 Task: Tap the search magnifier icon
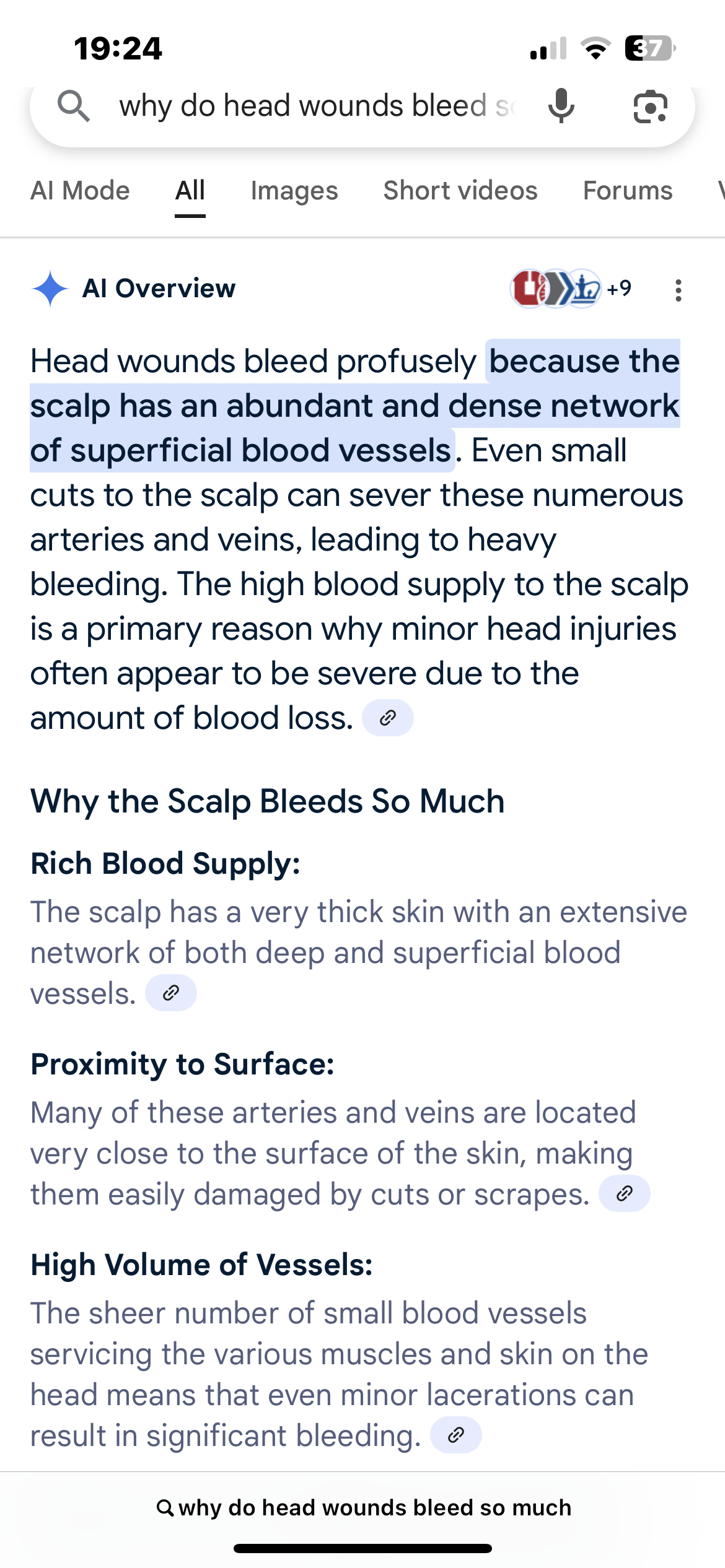[74, 106]
